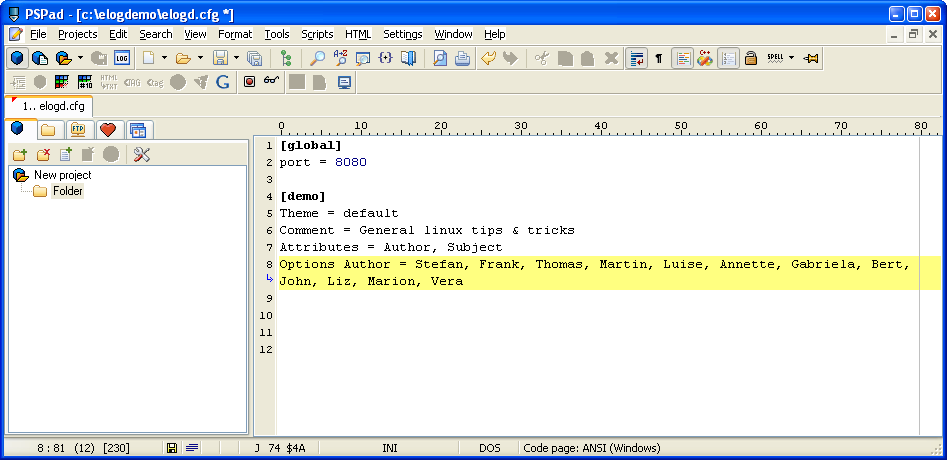This screenshot has height=460, width=947.
Task: Toggle SPELL check button
Action: coord(775,59)
